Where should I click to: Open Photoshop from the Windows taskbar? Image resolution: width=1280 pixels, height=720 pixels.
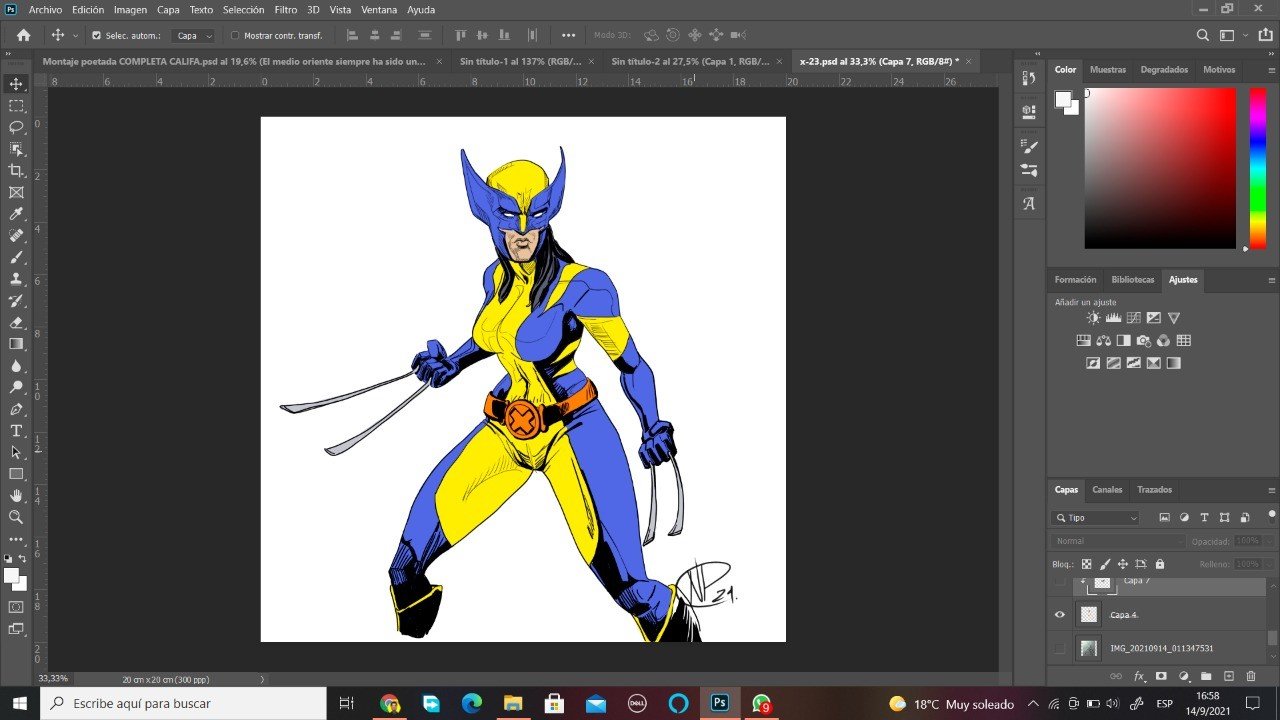[x=719, y=703]
